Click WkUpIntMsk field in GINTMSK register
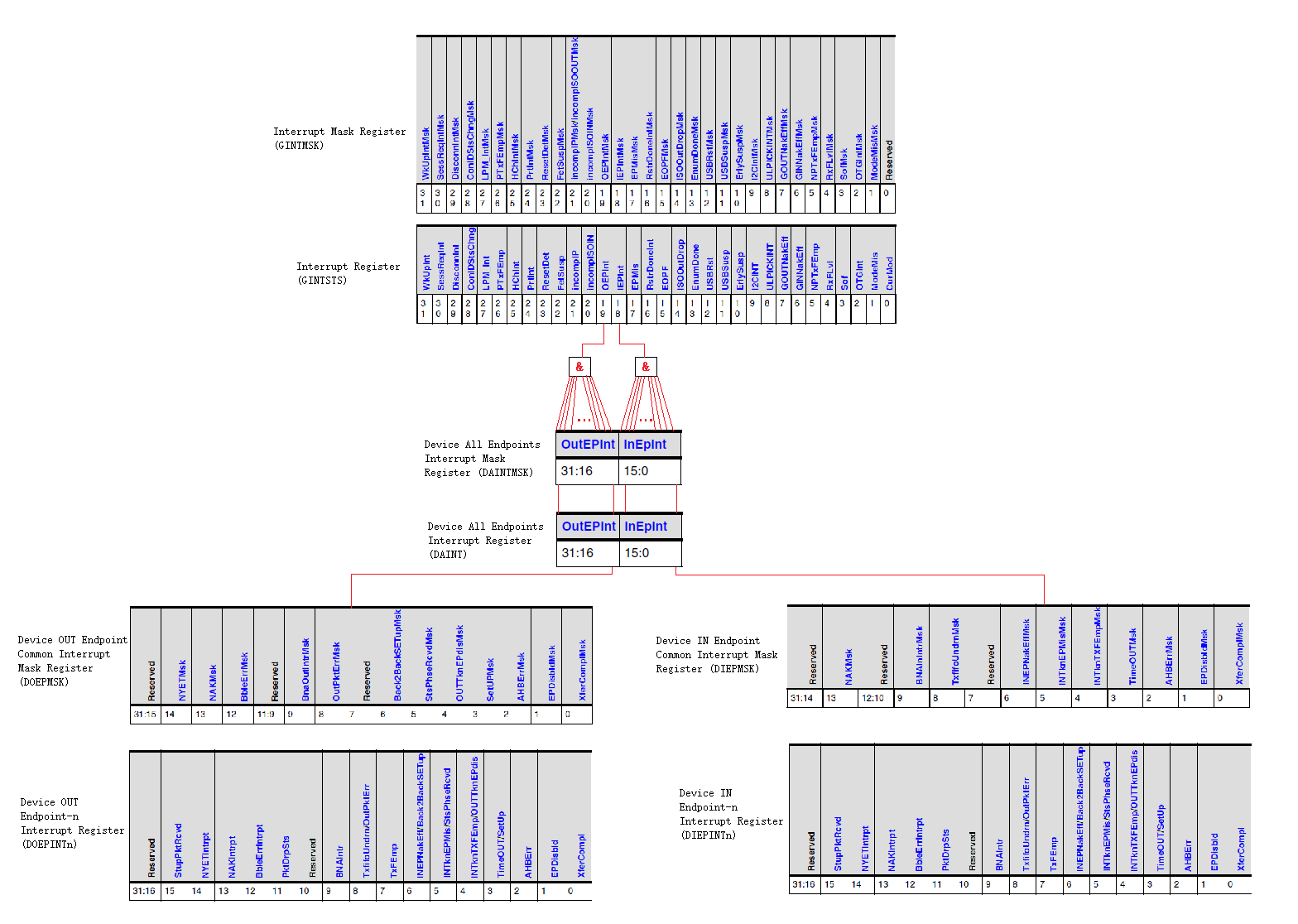 [425, 154]
